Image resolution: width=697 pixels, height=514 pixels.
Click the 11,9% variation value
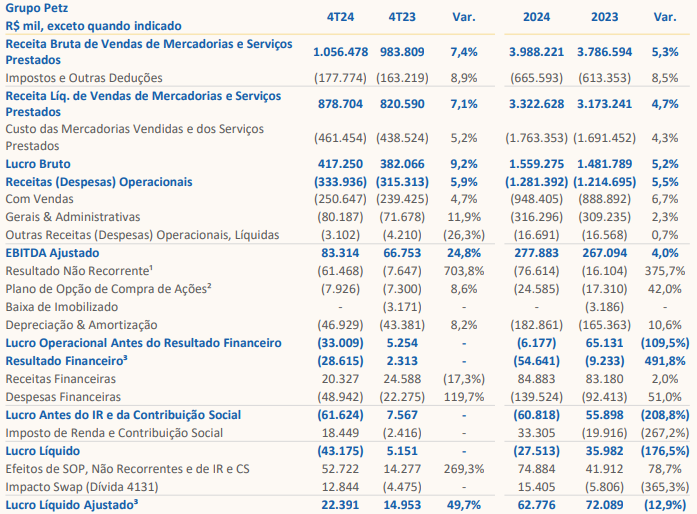(464, 217)
